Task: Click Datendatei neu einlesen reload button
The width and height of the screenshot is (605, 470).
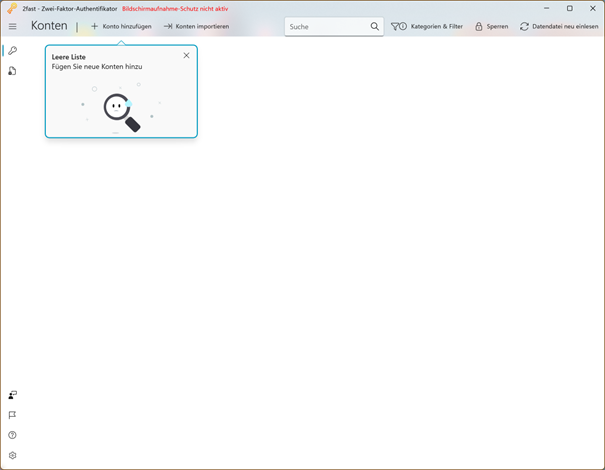Action: click(559, 26)
